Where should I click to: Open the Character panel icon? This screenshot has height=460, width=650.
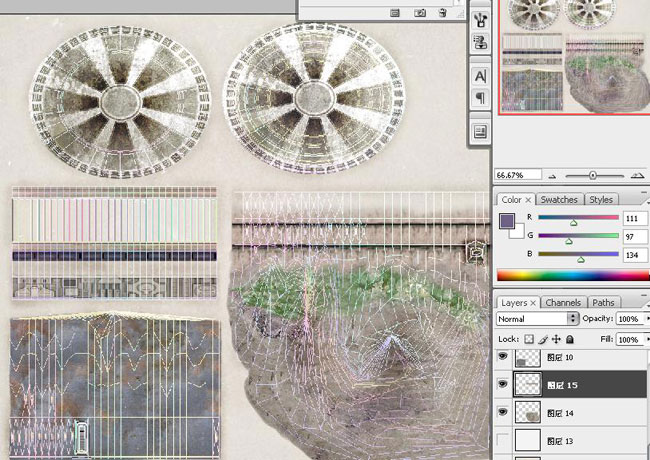point(480,76)
